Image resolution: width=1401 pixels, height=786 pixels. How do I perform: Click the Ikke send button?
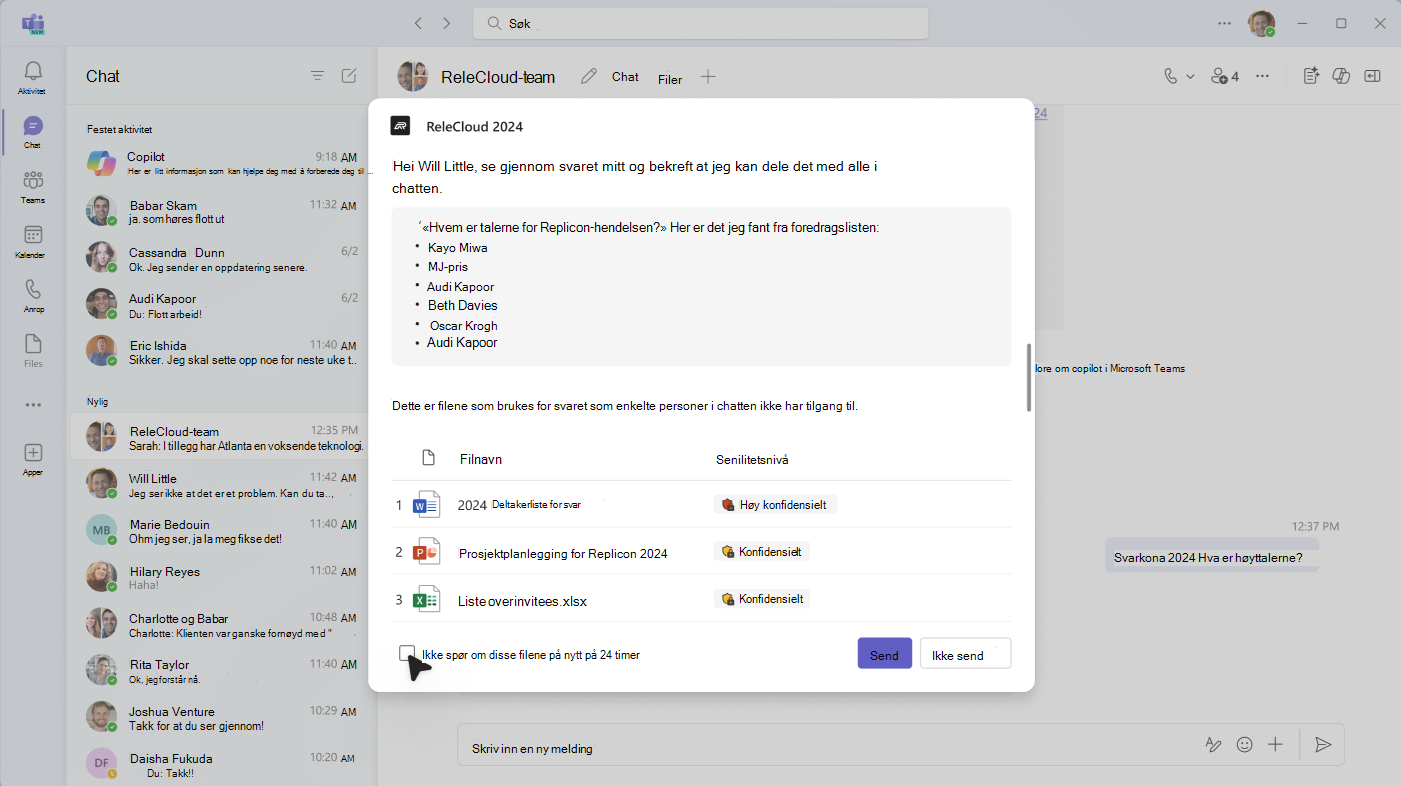(x=965, y=654)
